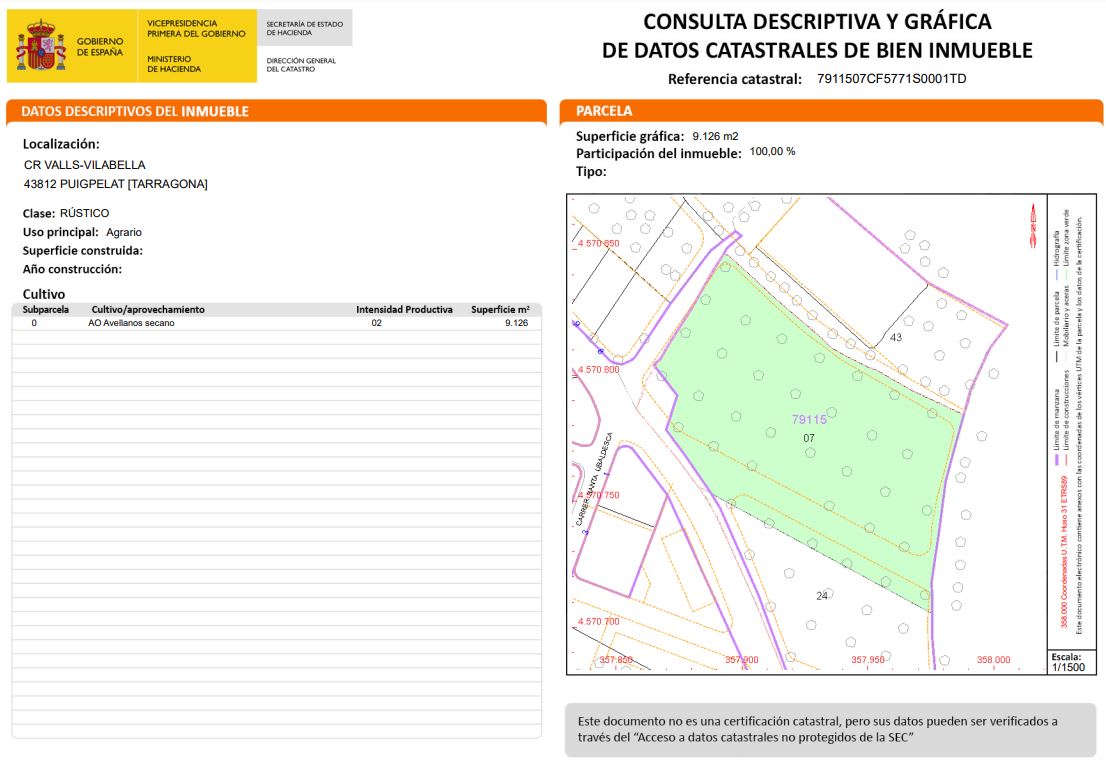
Task: Click 'SECRETARÍA DE ESTADO DE HACIENDA' text
Action: coord(304,28)
